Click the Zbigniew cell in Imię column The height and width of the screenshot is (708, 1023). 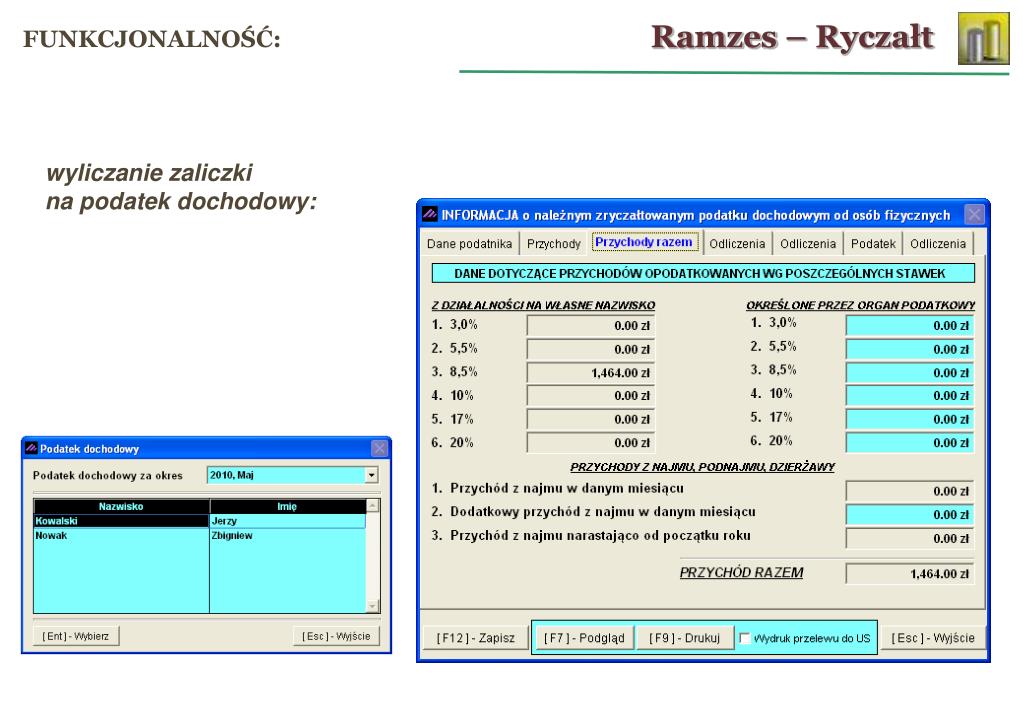[287, 535]
